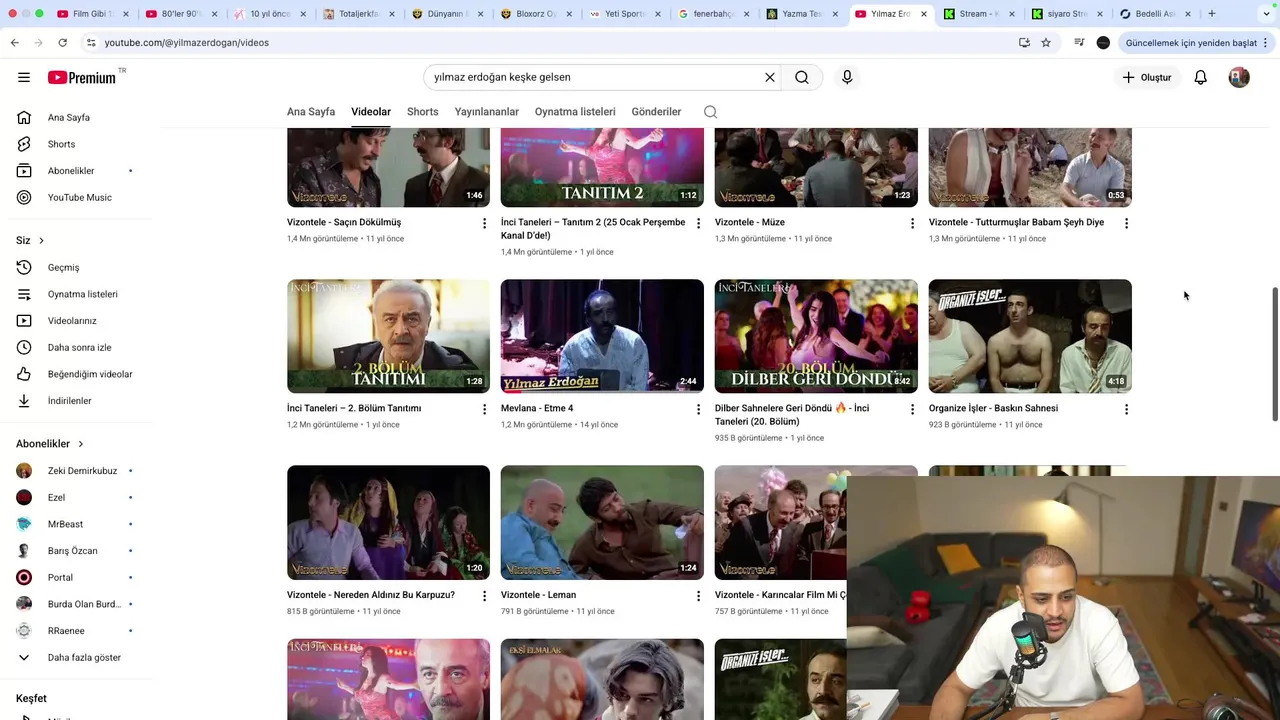Screen dimensions: 1280x720
Task: Start voice search with microphone icon
Action: 847,77
